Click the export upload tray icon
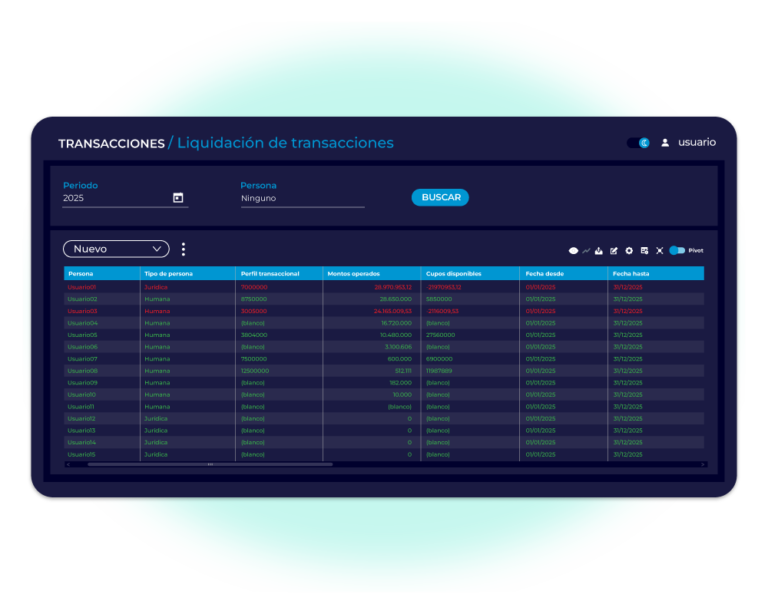 pos(599,251)
